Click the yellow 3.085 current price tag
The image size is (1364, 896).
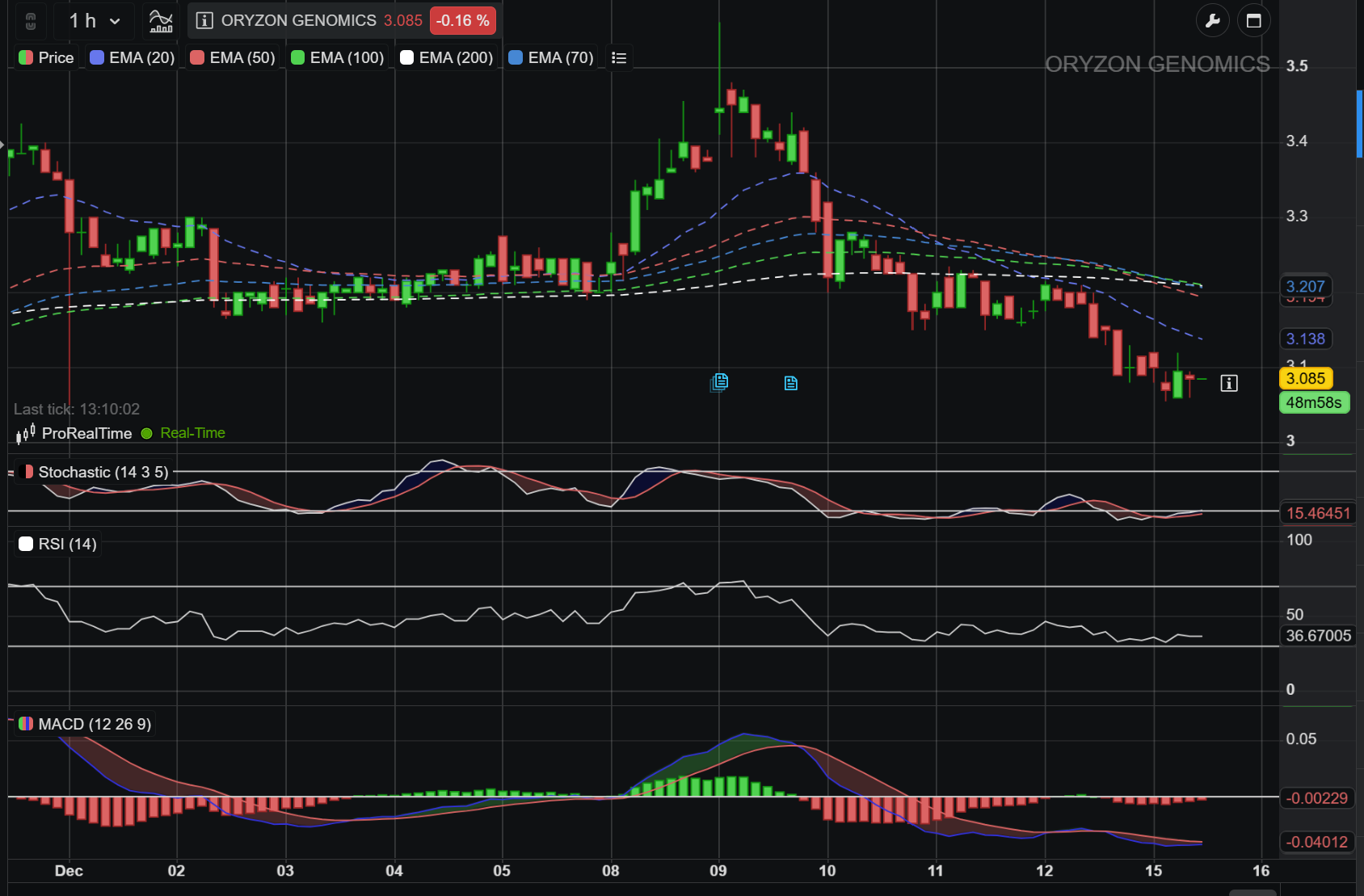point(1305,378)
